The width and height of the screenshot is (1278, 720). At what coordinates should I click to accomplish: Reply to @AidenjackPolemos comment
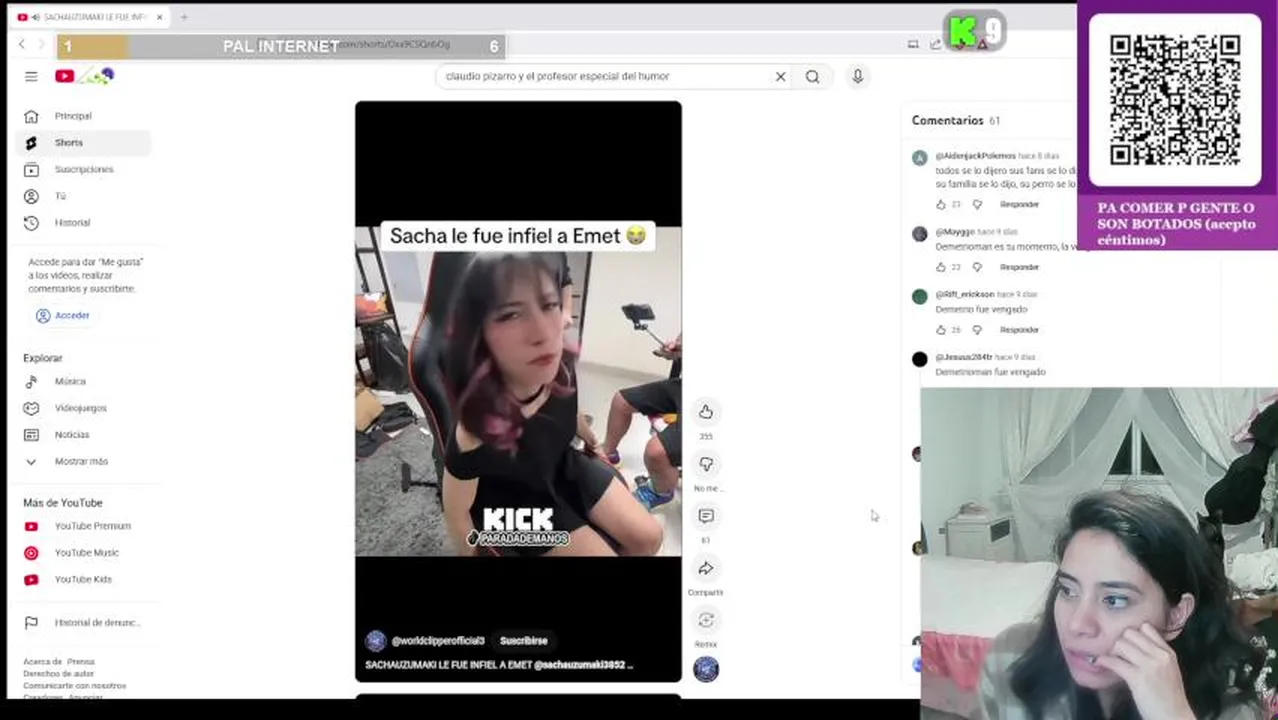click(1019, 204)
